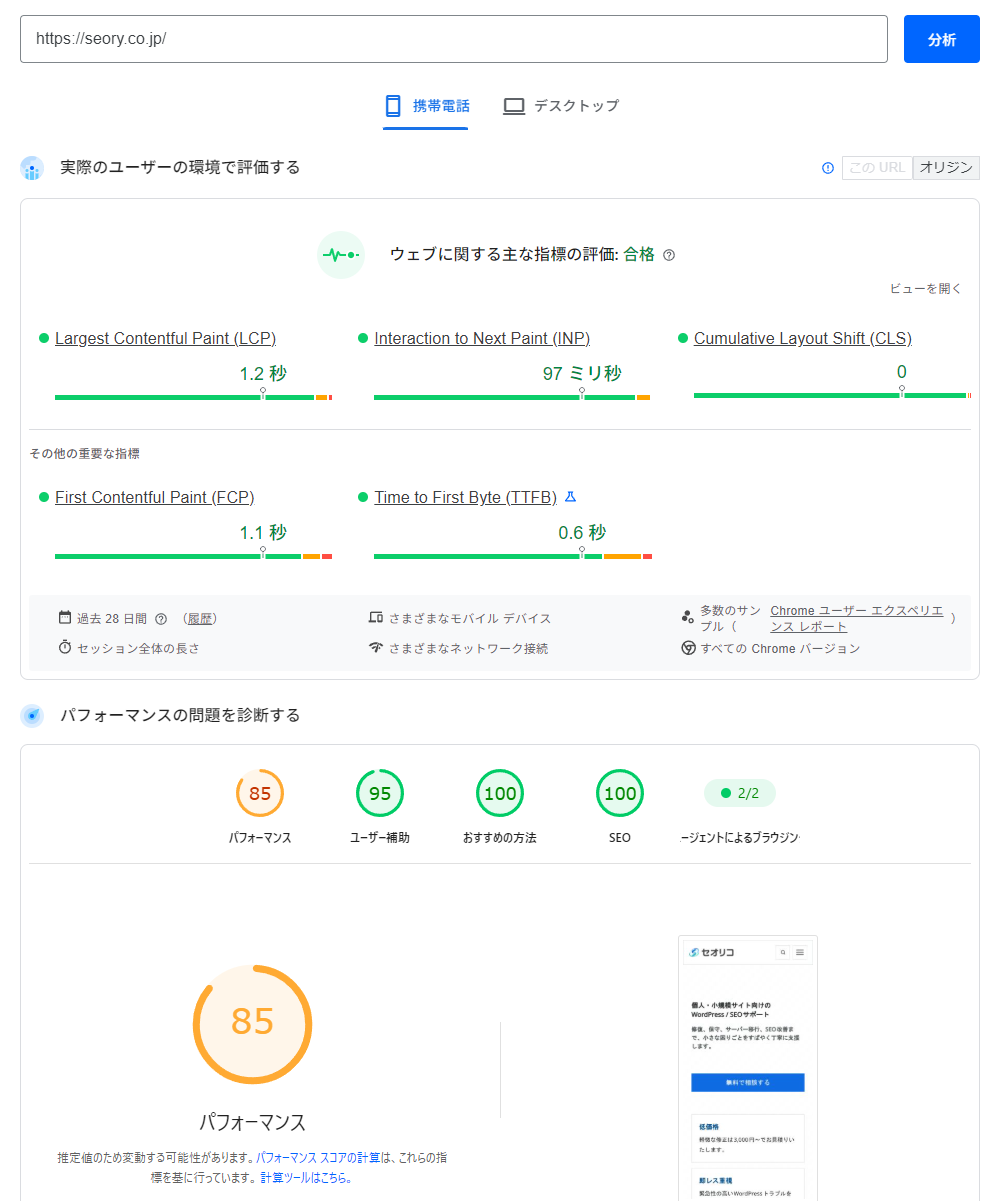The height and width of the screenshot is (1201, 997).
Task: Click the help icon after 過去 28 日間
Action: tap(161, 619)
